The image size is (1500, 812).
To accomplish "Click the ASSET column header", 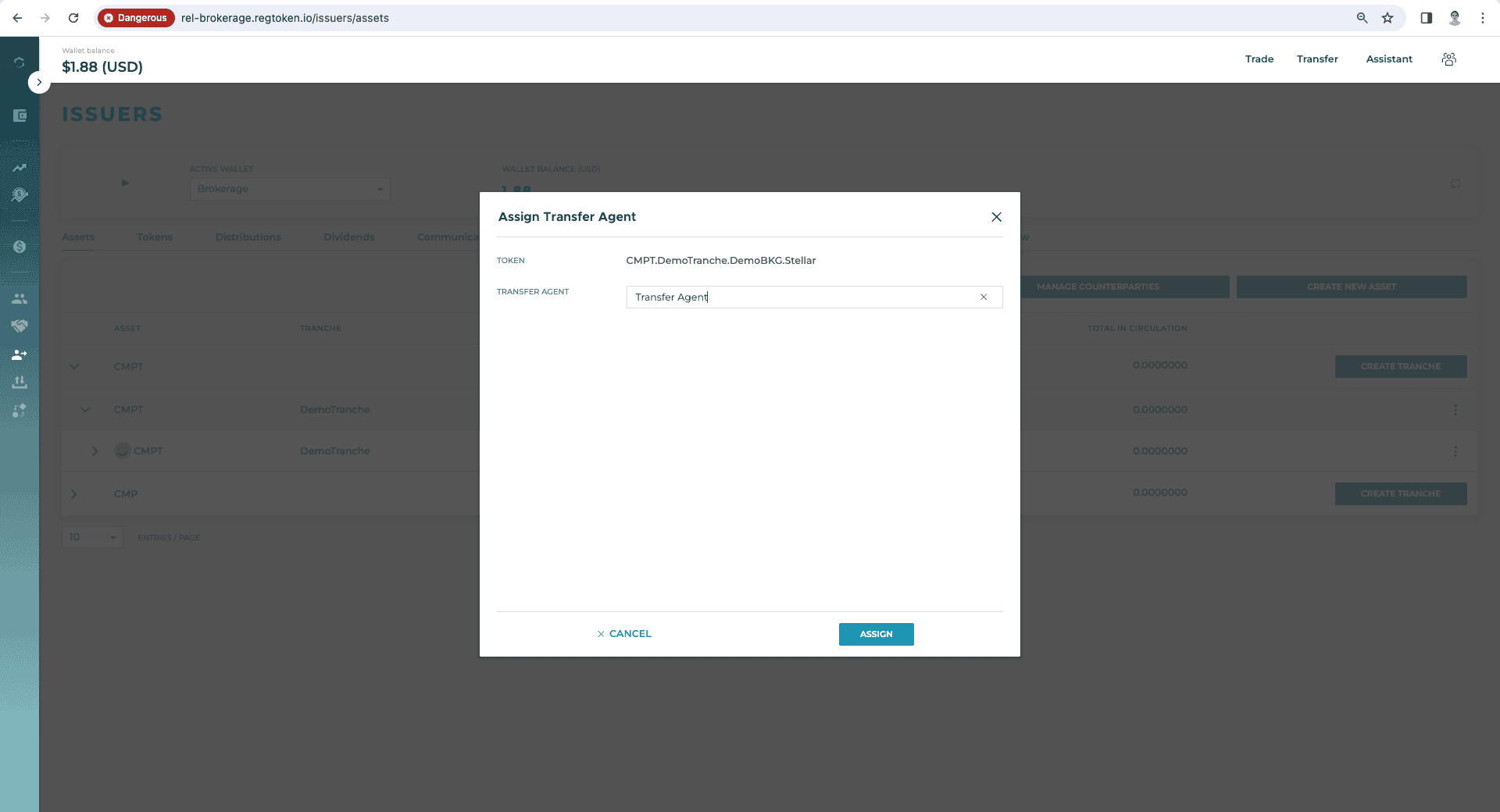I will (127, 329).
